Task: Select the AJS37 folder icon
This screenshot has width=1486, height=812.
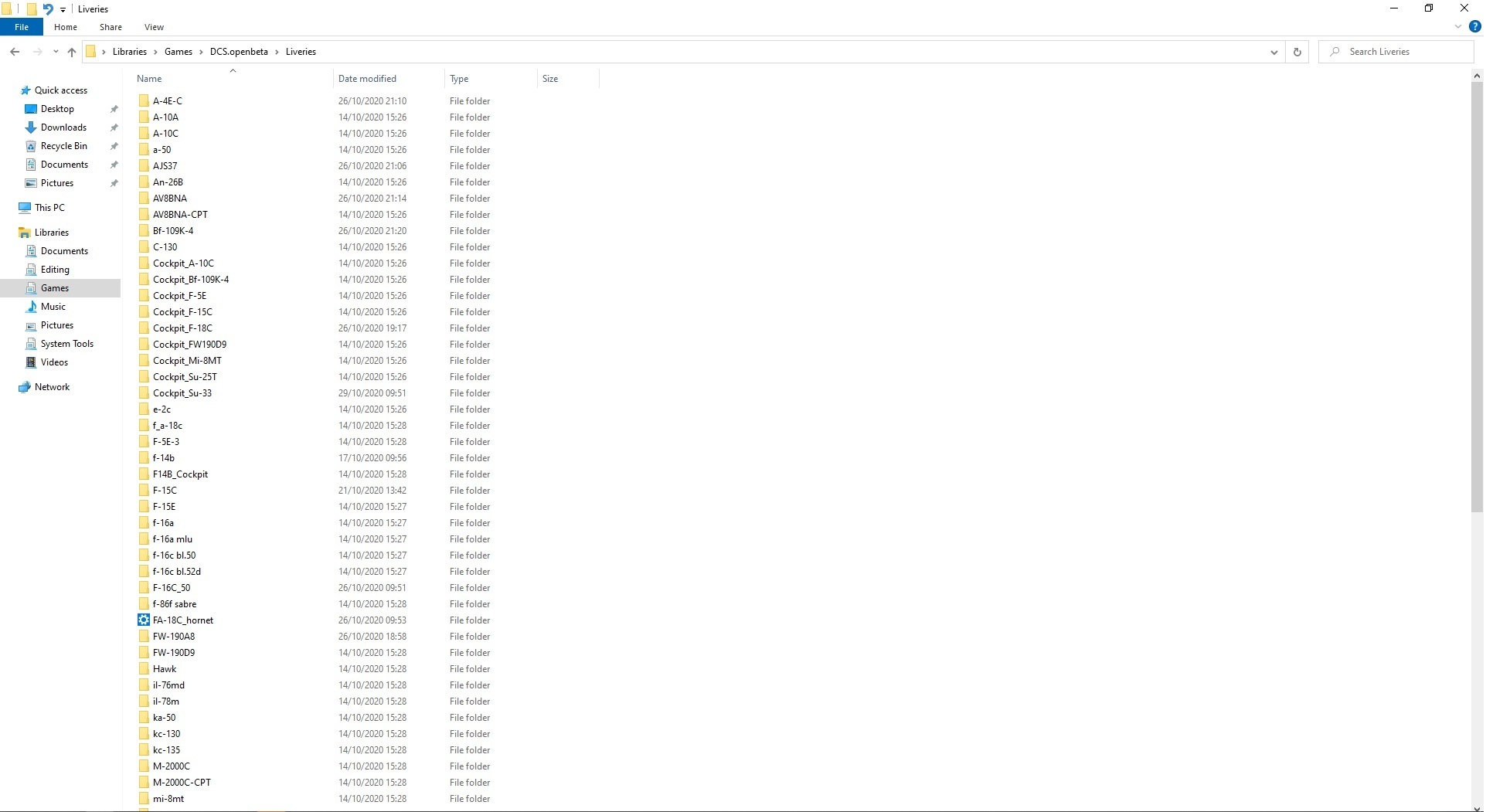Action: click(x=144, y=166)
